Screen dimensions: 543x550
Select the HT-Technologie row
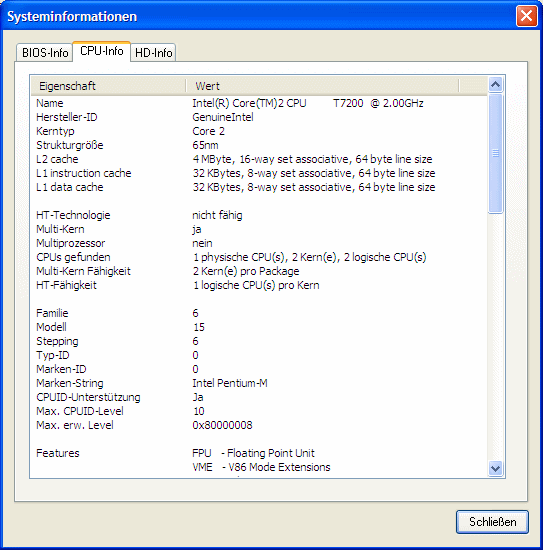[x=259, y=215]
